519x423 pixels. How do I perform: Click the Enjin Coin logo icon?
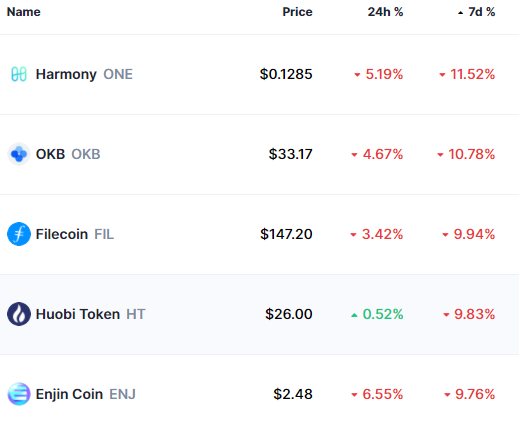(19, 394)
